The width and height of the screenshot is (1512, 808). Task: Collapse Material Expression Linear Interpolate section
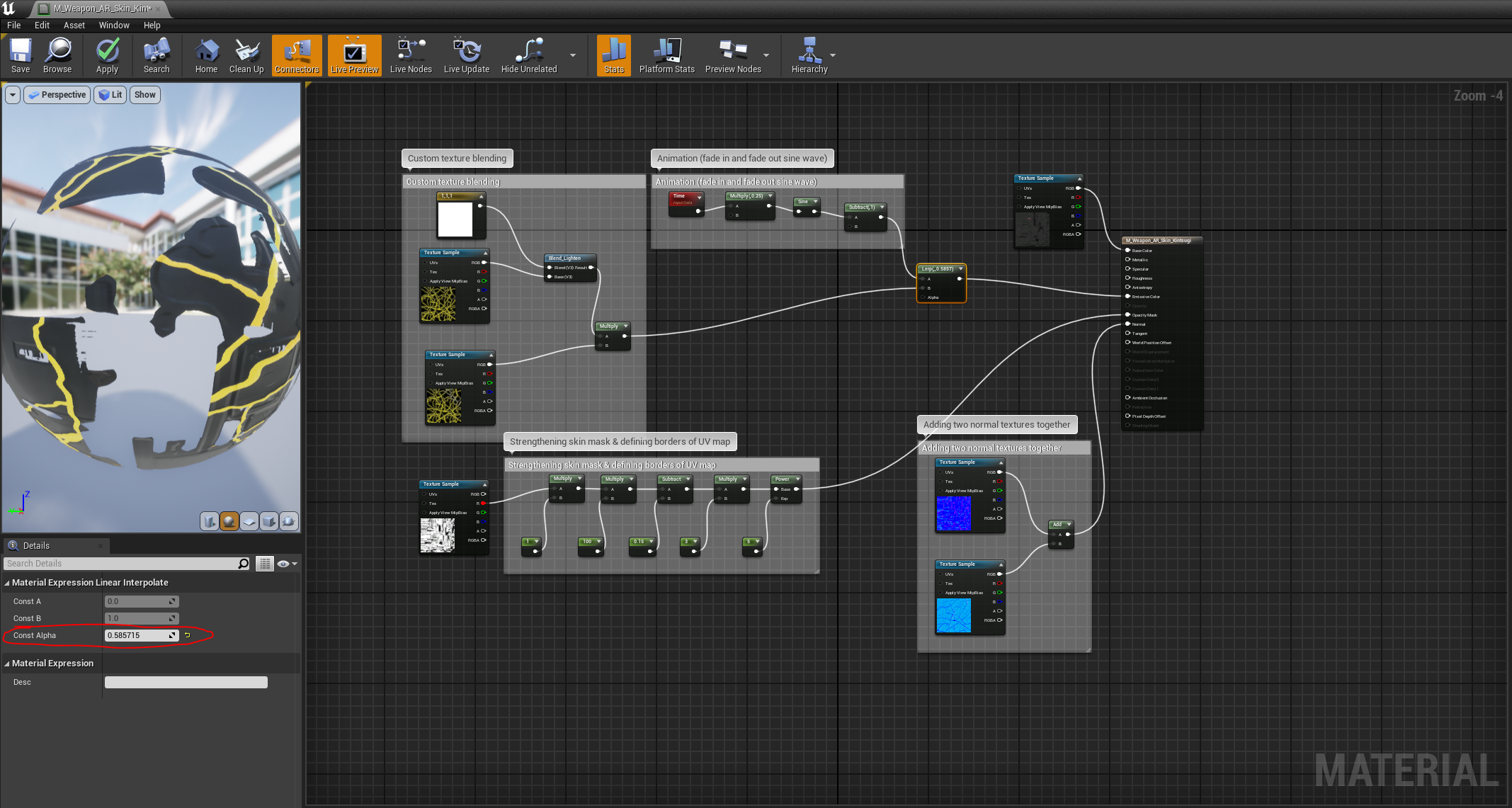[7, 583]
